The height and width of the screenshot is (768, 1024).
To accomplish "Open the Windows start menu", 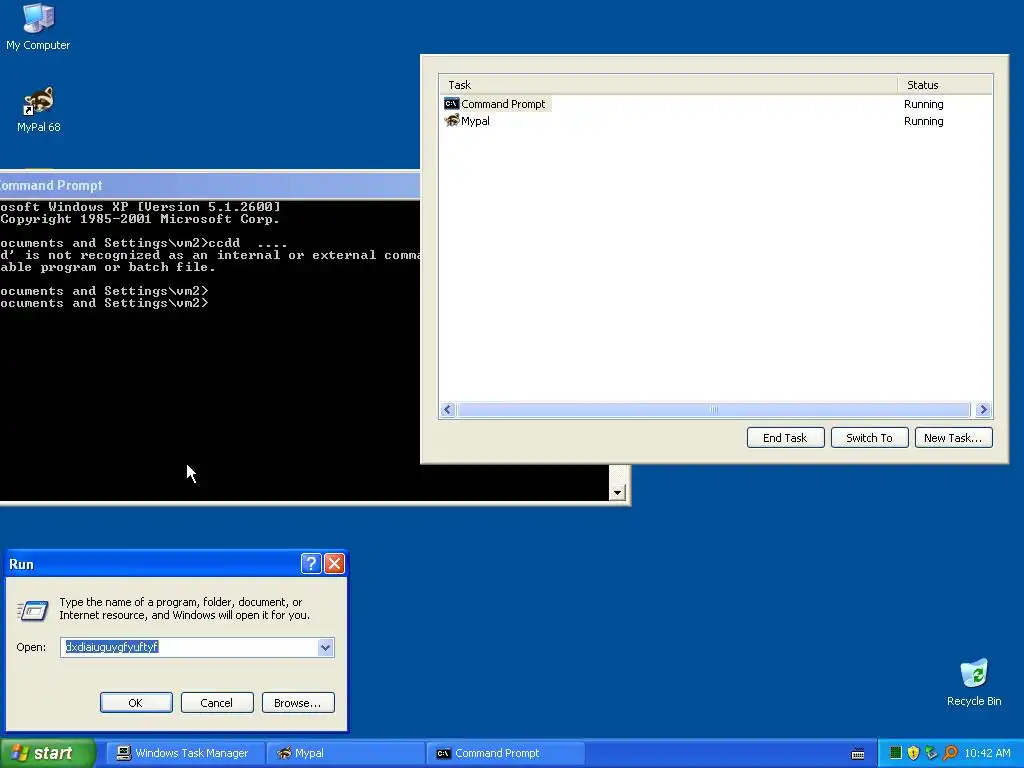I will pos(48,753).
